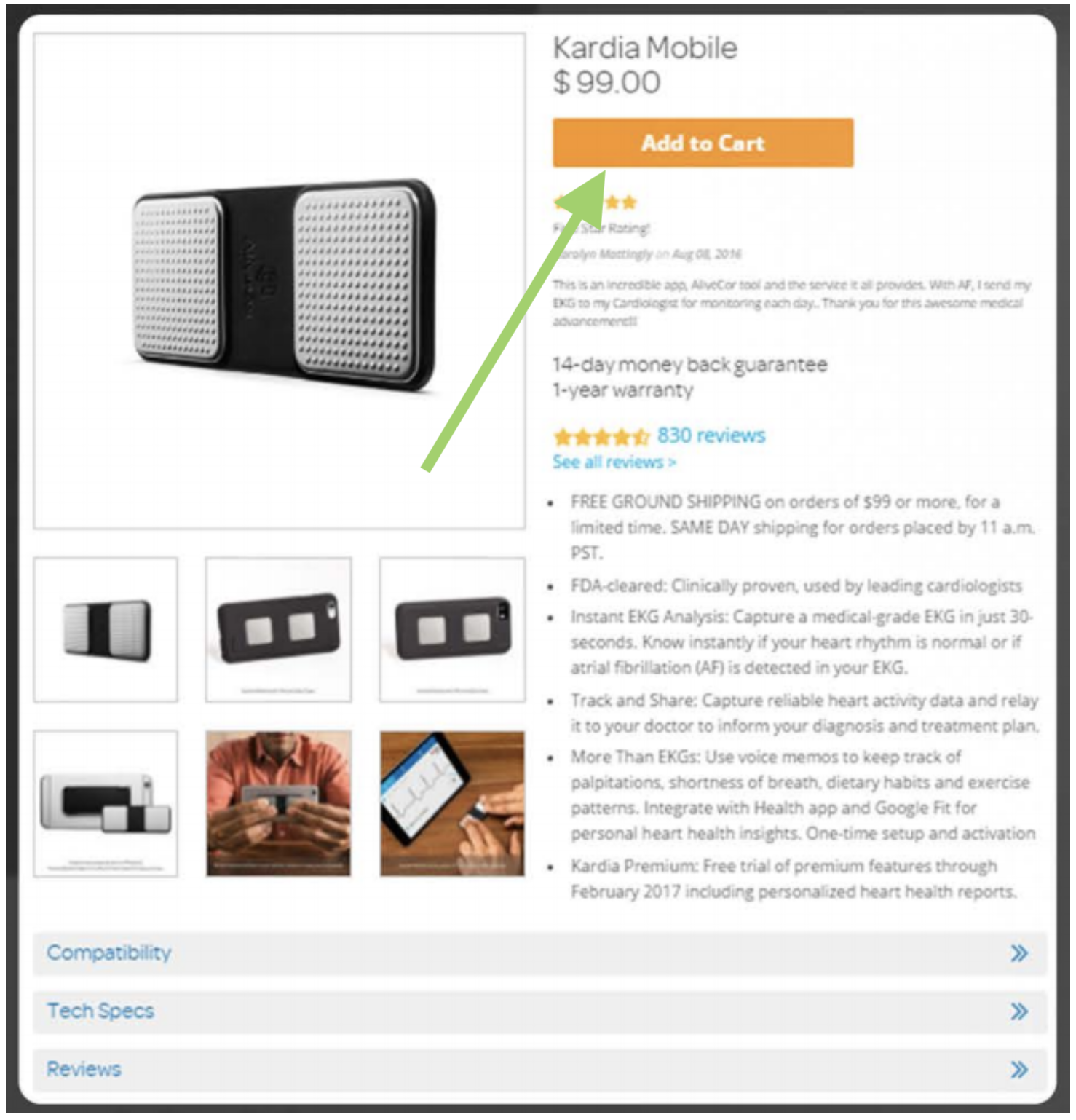This screenshot has width=1076, height=1120.
Task: Select the thumbnail of phone case angled view
Action: [x=278, y=630]
